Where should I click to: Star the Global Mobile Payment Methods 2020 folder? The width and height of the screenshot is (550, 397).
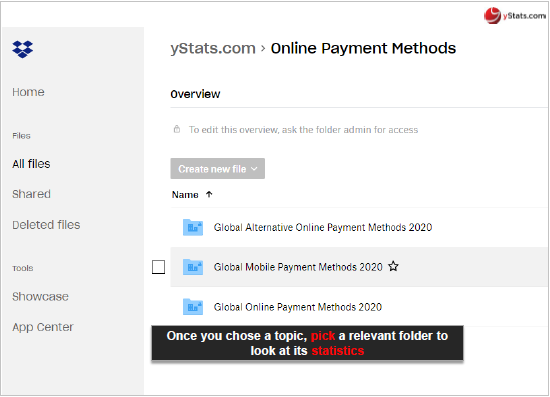click(394, 267)
